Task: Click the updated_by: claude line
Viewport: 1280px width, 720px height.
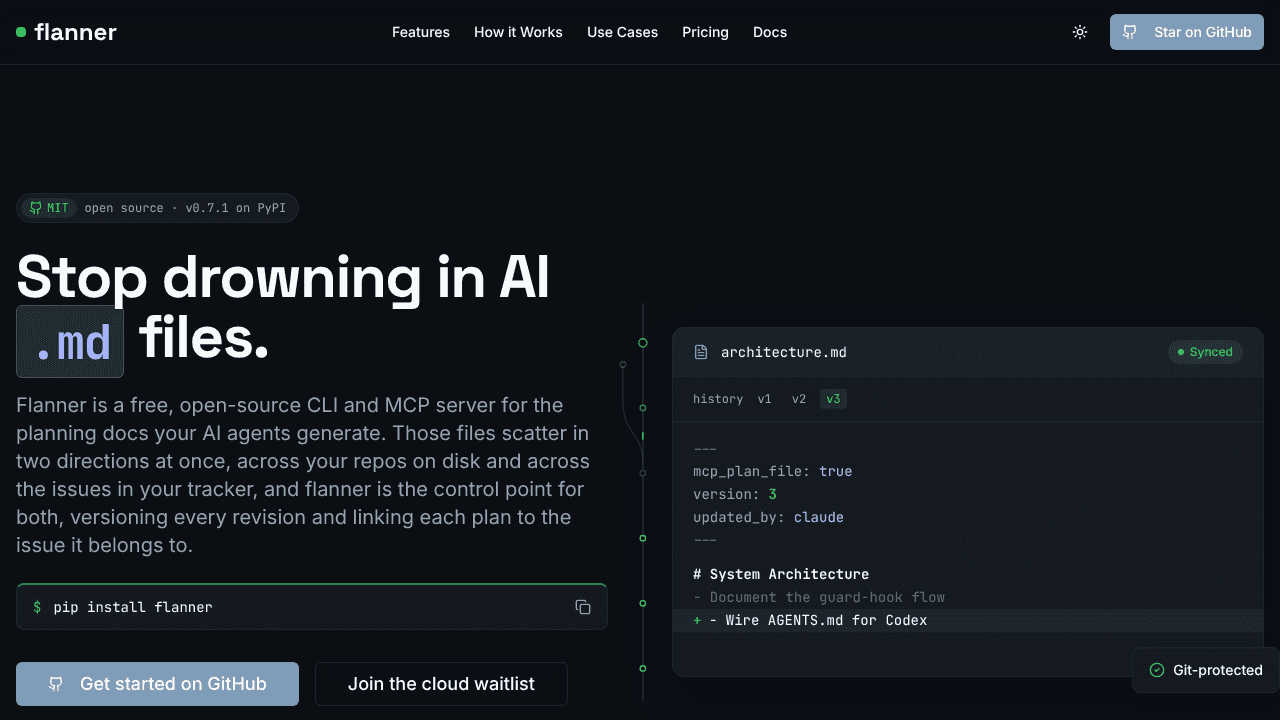Action: (x=768, y=517)
